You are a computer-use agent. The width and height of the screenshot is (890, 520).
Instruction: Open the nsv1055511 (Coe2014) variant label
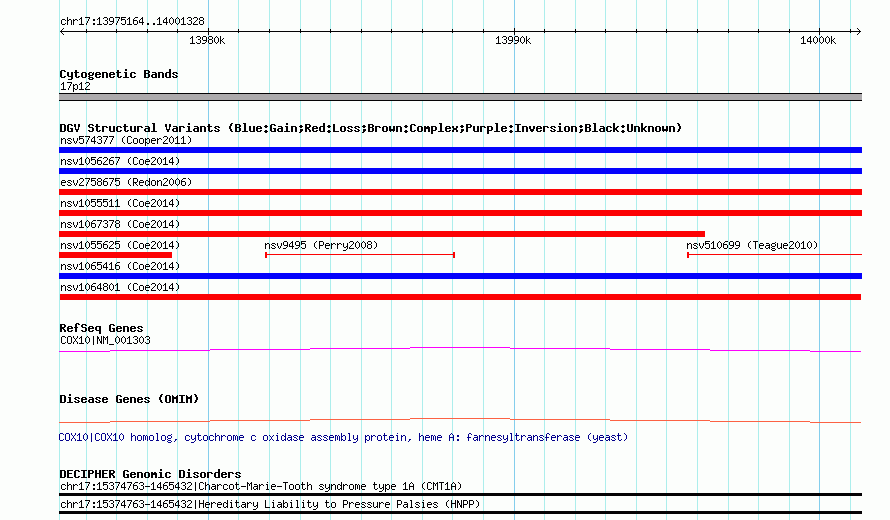click(120, 203)
